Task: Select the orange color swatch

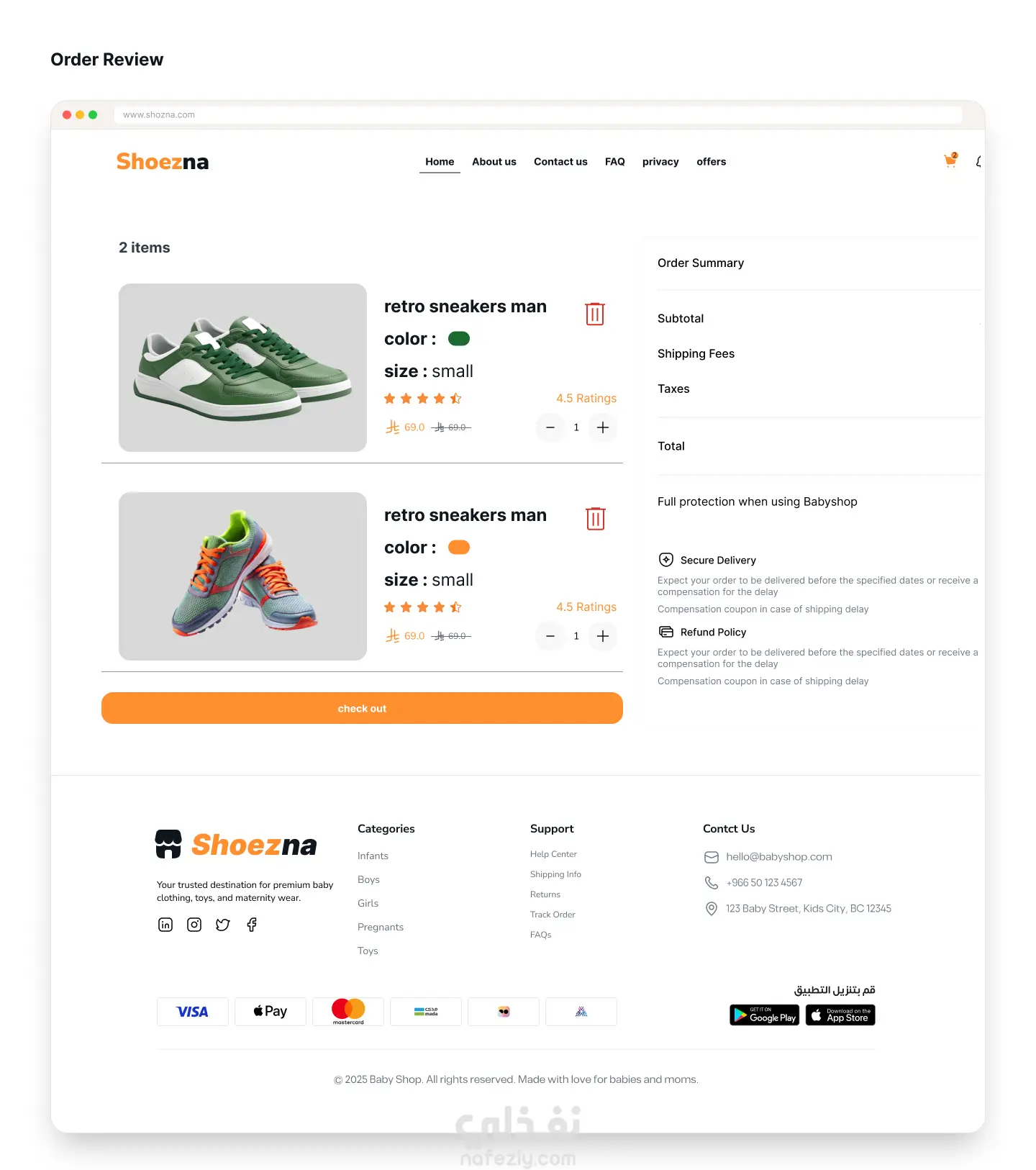Action: pyautogui.click(x=459, y=547)
